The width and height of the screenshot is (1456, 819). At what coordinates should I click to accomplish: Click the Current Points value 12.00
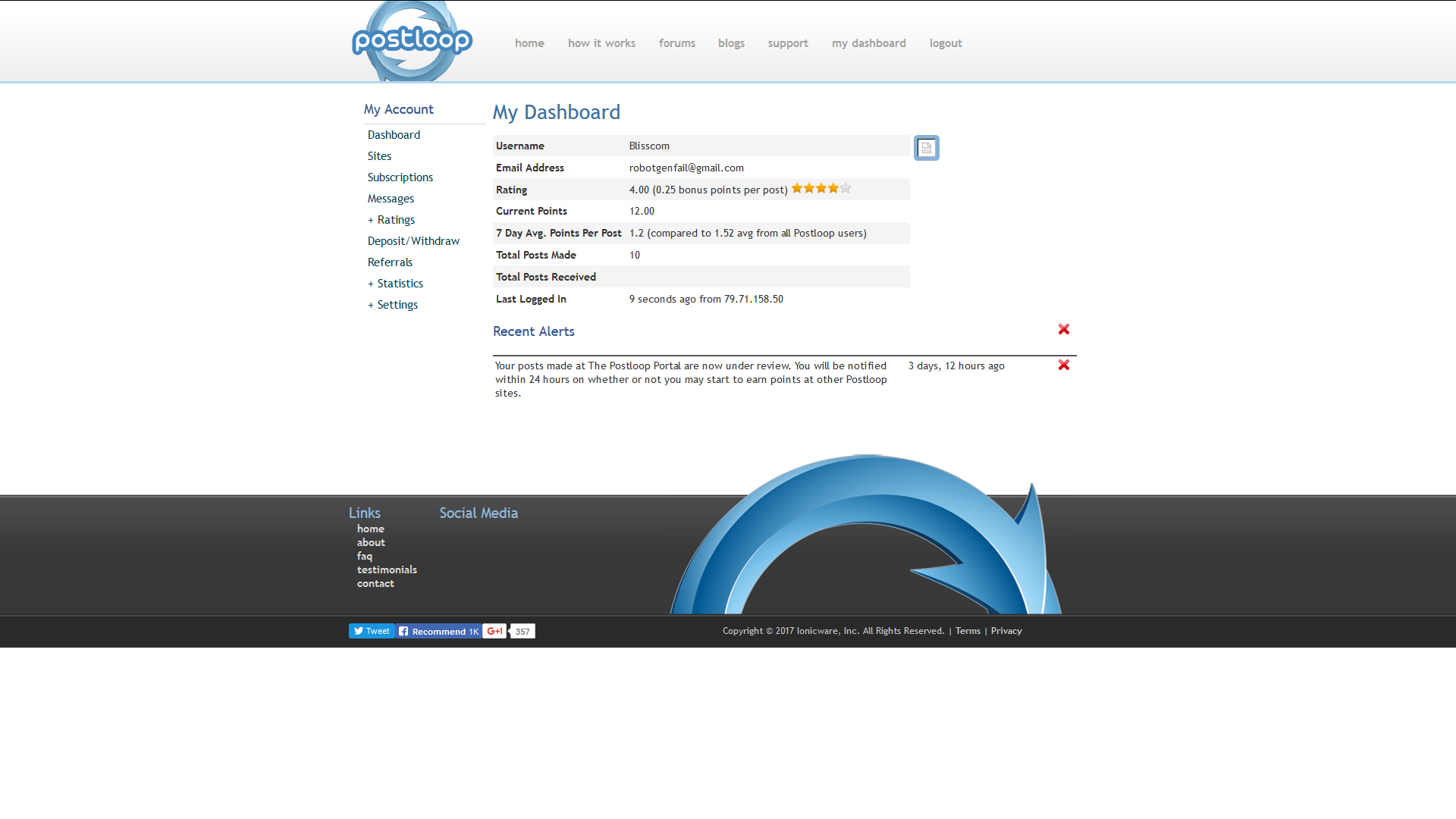[x=642, y=211]
